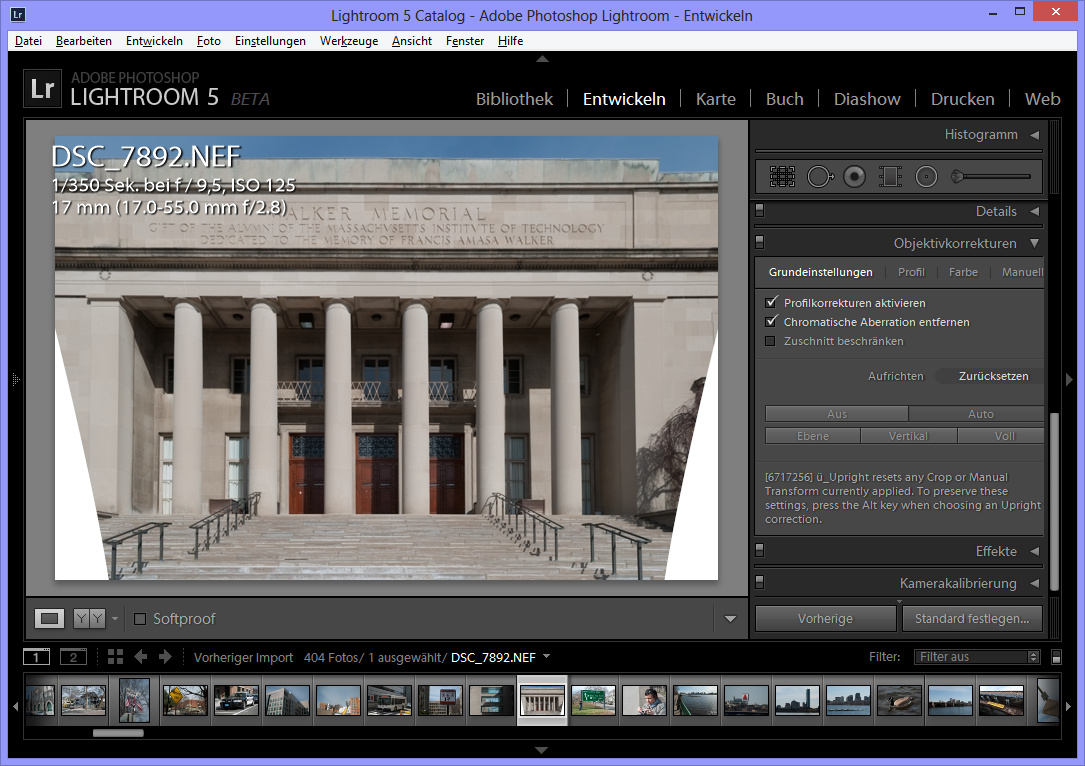Toggle Effekte panel switch

pyautogui.click(x=760, y=550)
